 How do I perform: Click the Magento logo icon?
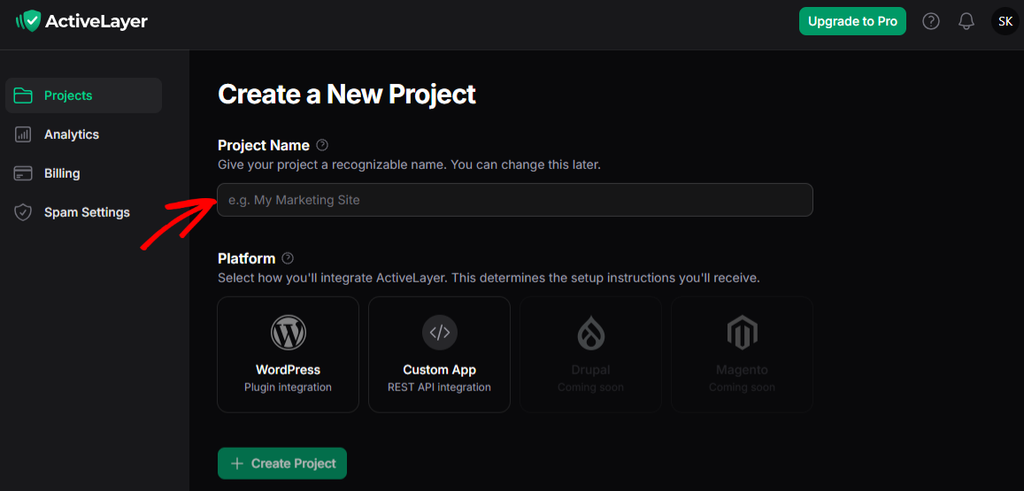tap(742, 333)
